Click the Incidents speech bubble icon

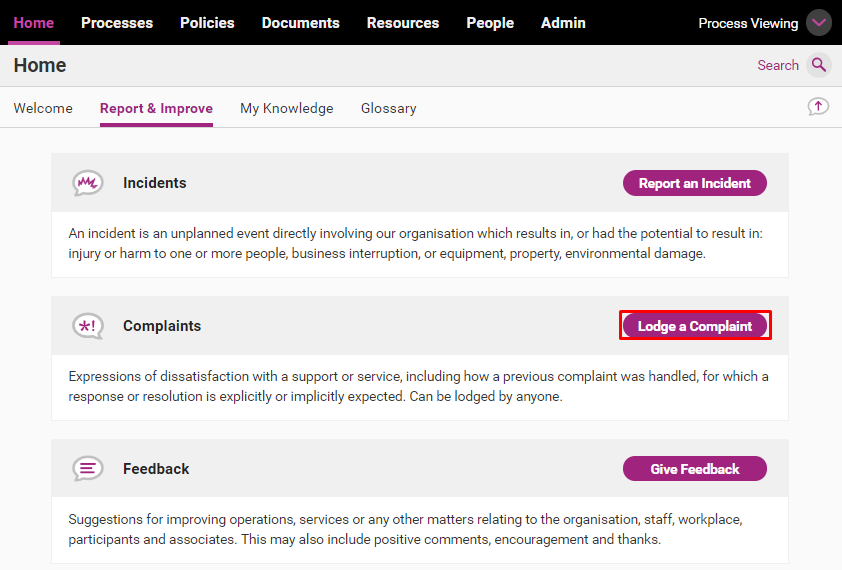tap(88, 183)
